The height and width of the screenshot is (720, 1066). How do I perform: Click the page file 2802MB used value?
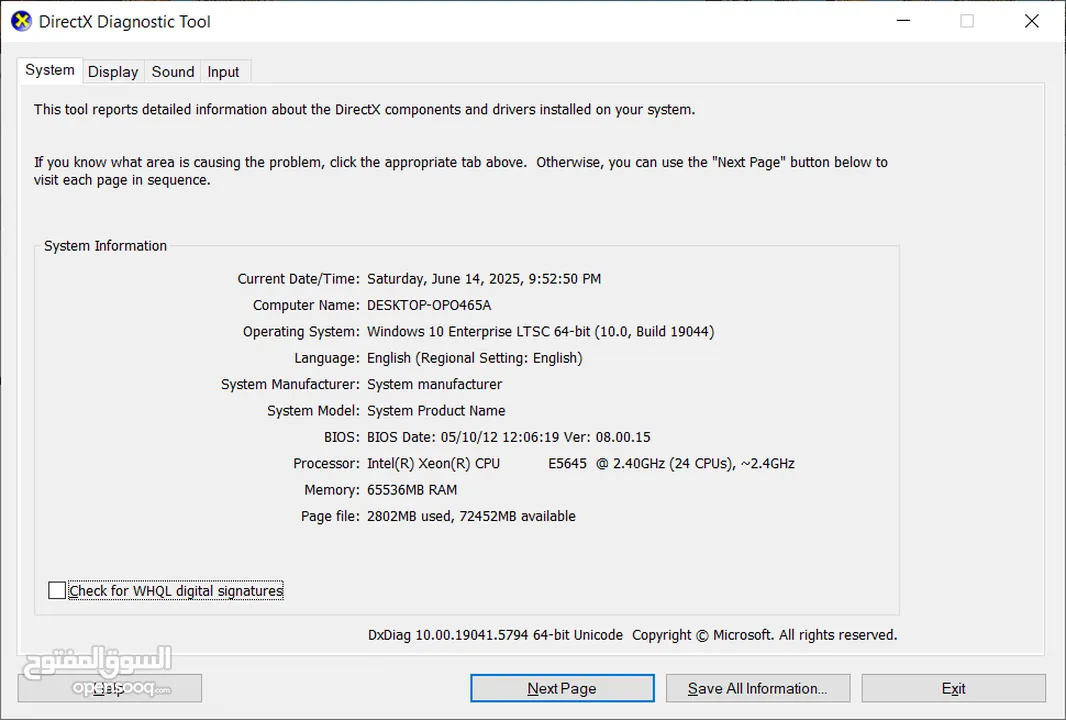click(471, 517)
